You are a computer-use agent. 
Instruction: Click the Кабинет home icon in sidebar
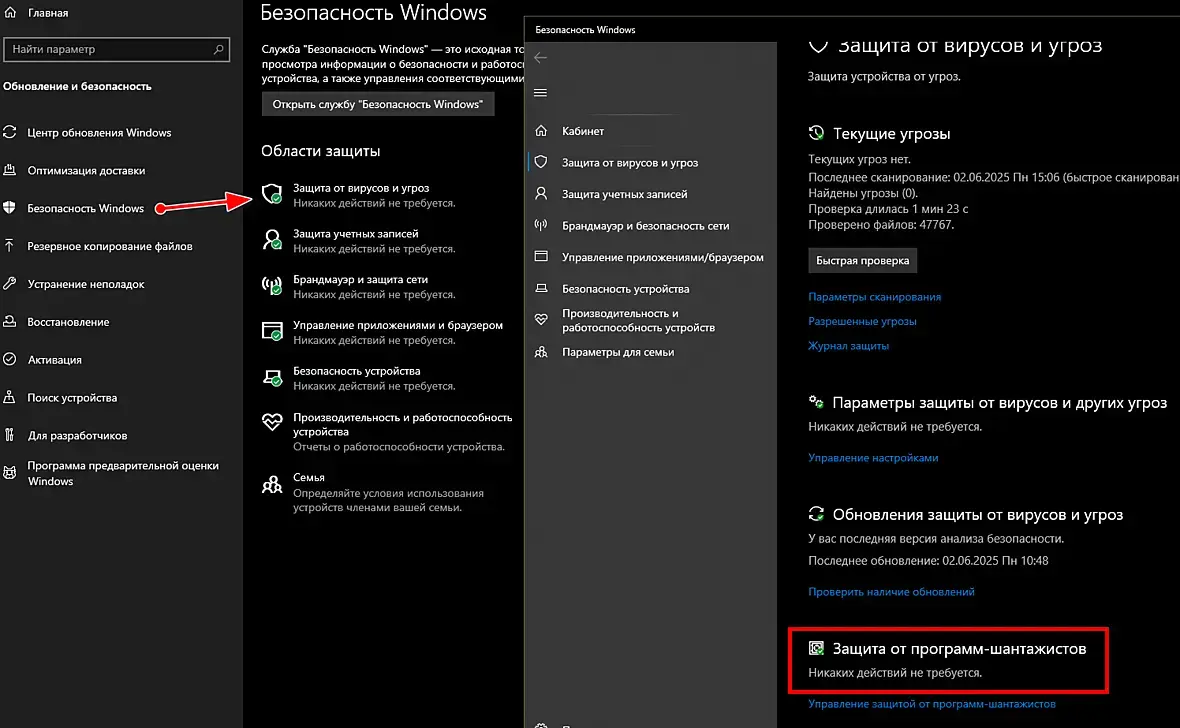541,131
